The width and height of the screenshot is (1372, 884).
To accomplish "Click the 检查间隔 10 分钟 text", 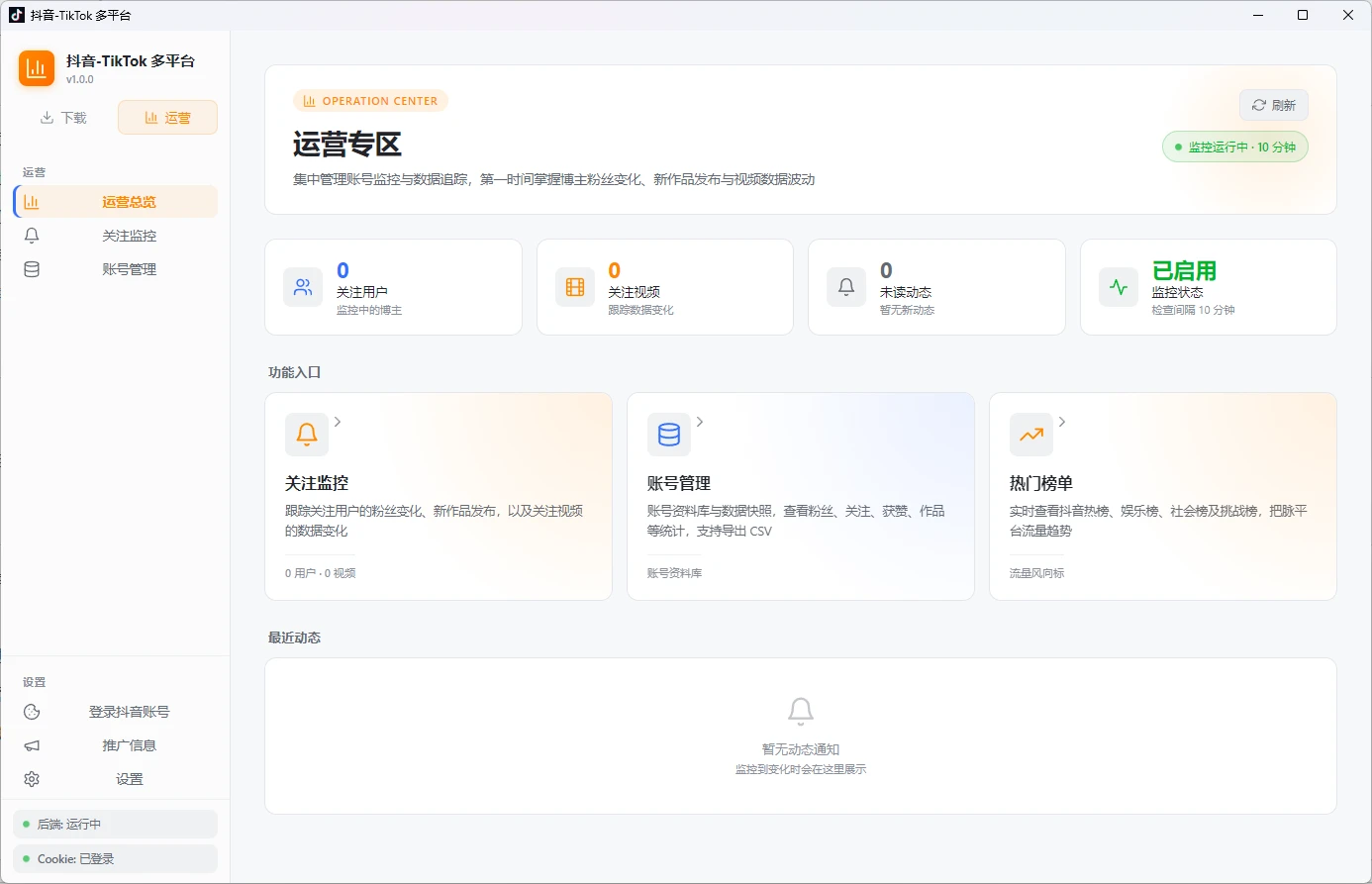I will [x=1194, y=310].
